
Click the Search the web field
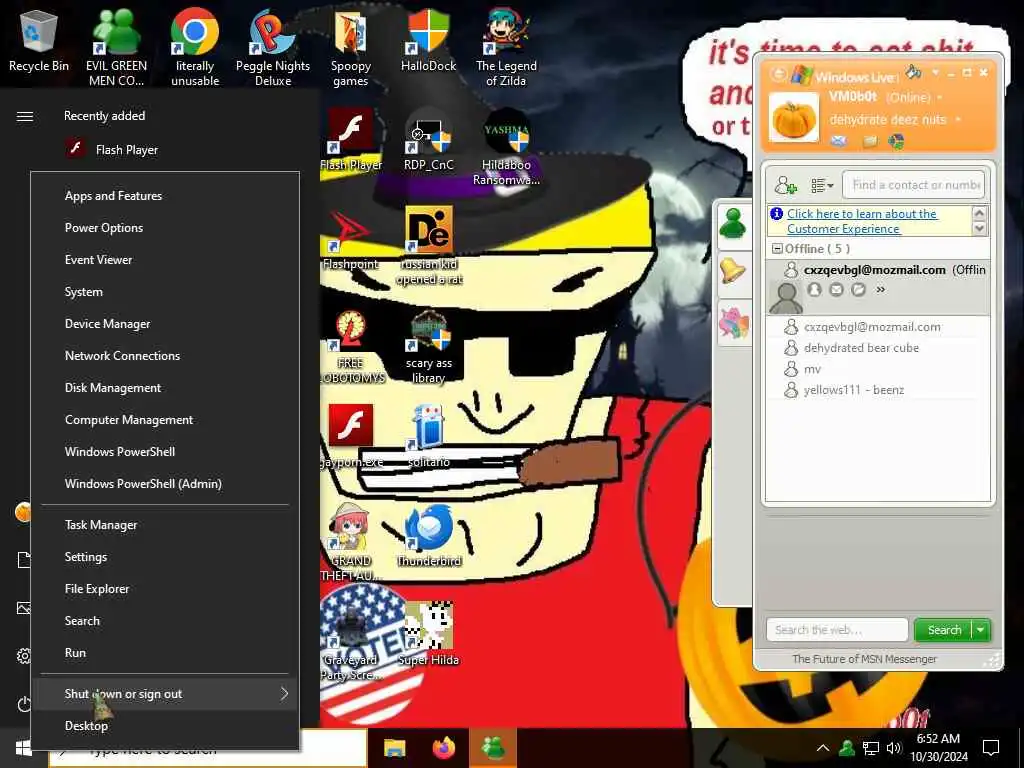click(x=837, y=630)
